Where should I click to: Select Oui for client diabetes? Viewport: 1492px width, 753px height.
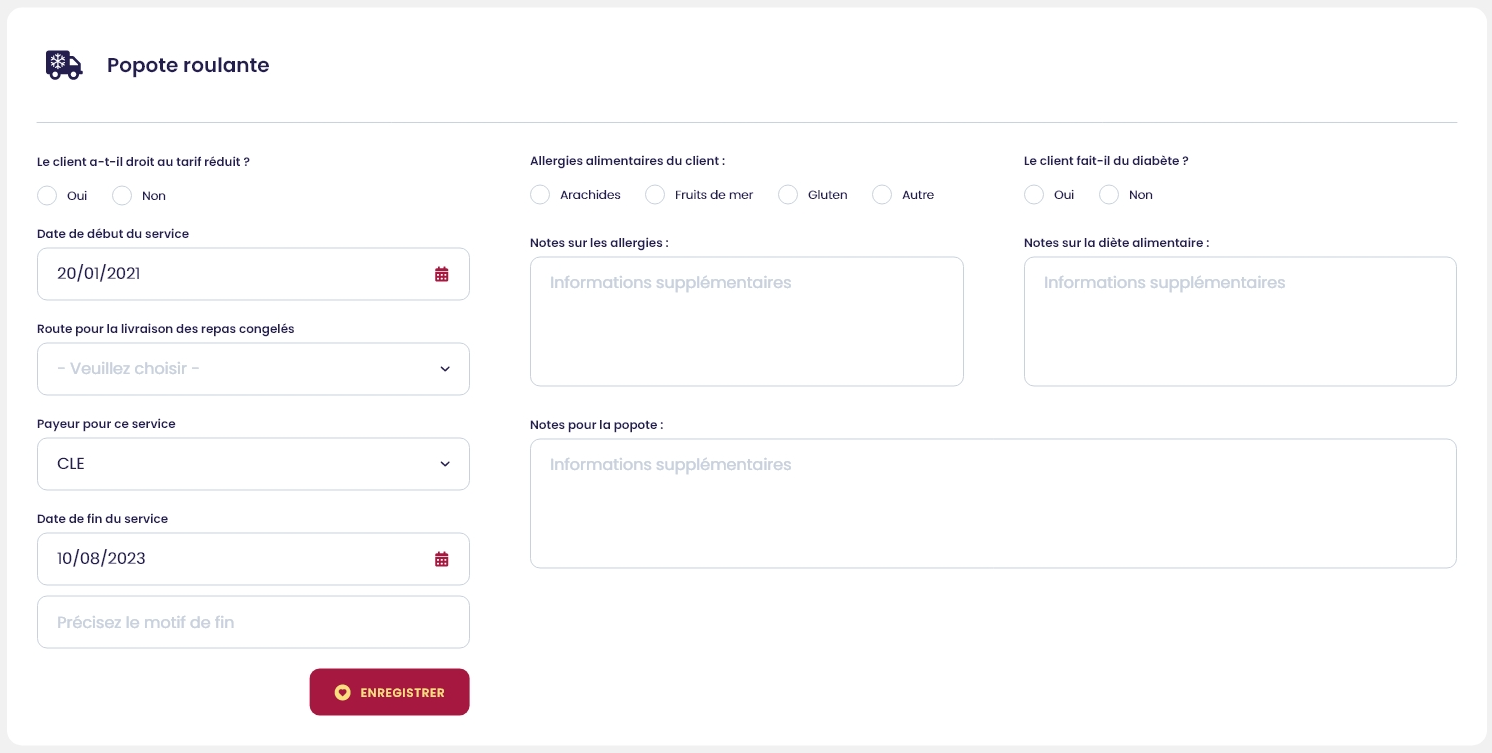tap(1034, 195)
